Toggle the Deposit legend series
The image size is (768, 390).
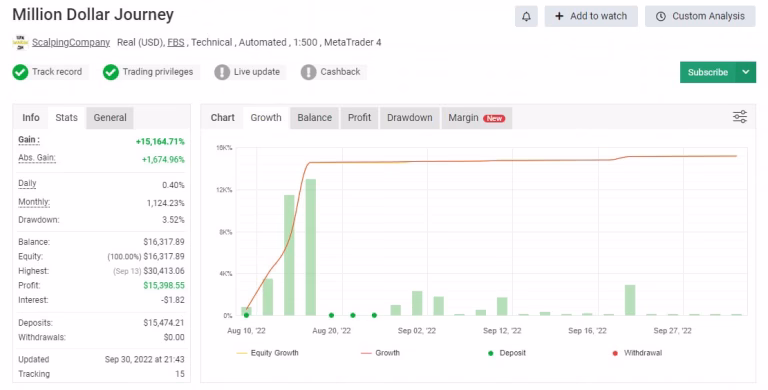tap(507, 353)
